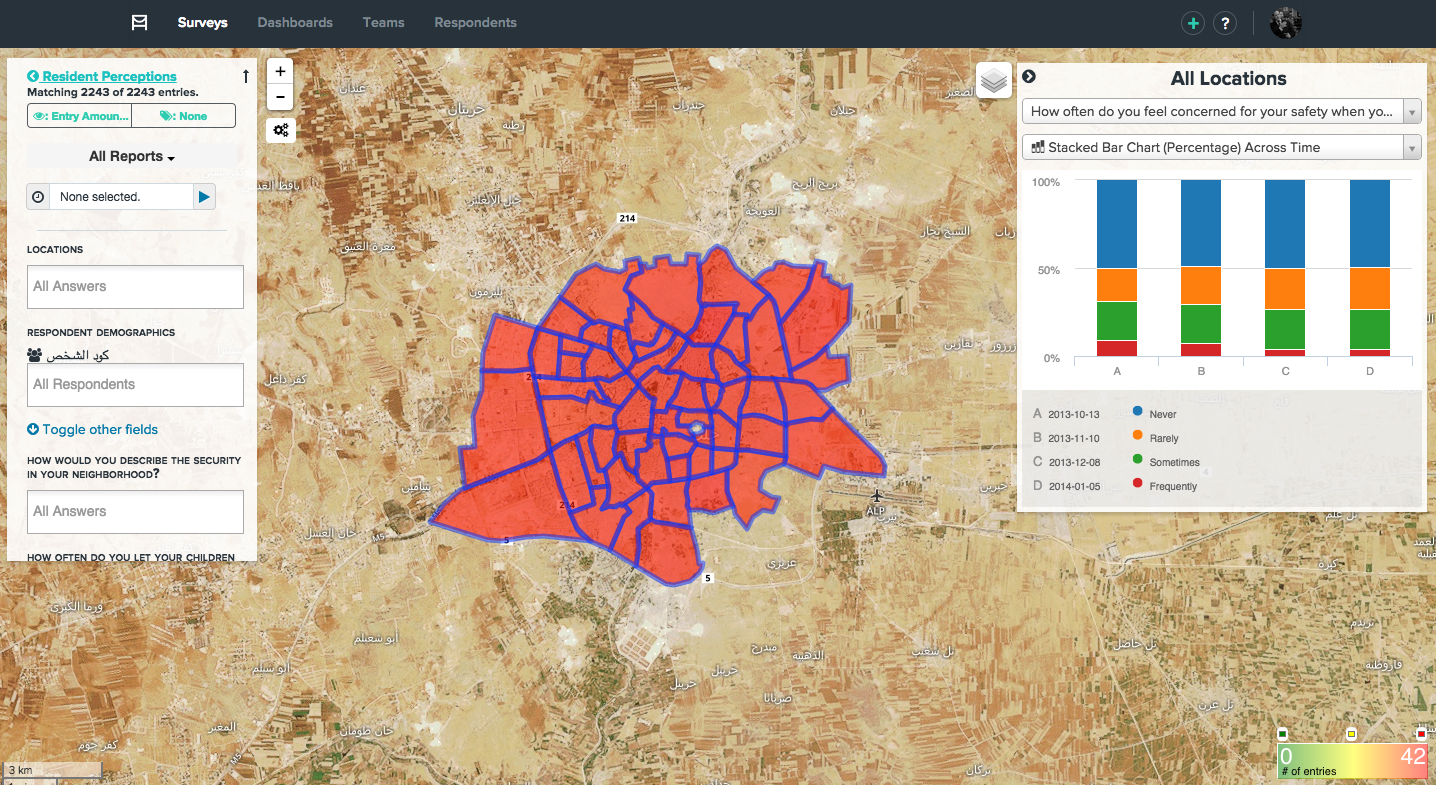Open the survey question selector dropdown
Image resolution: width=1436 pixels, height=785 pixels.
pos(1221,112)
